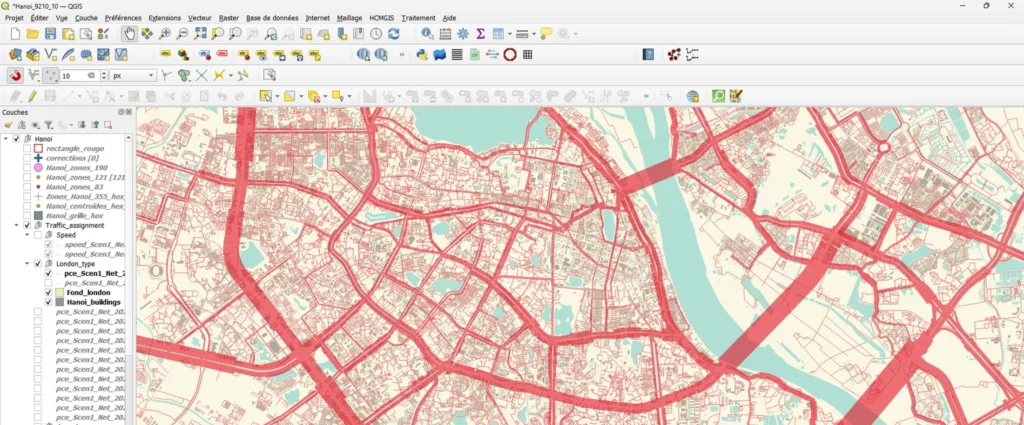The width and height of the screenshot is (1024, 425).
Task: Select the Hanoi_zones_83 layer
Action: (x=74, y=187)
